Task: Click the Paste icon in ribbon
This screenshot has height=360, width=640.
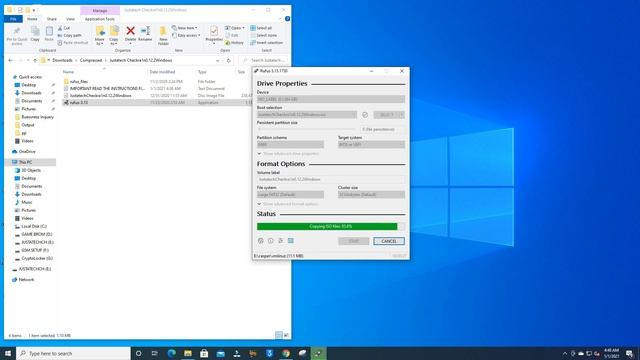Action: [x=49, y=31]
